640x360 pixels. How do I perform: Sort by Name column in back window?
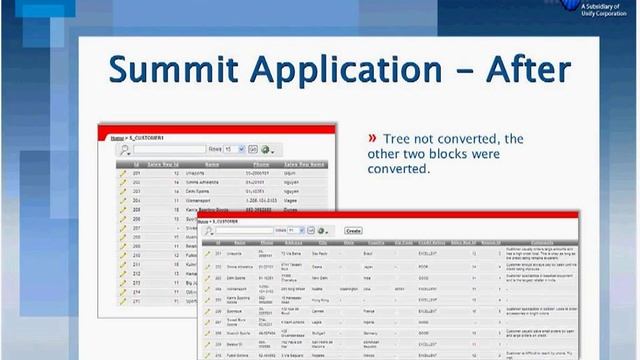[x=212, y=164]
